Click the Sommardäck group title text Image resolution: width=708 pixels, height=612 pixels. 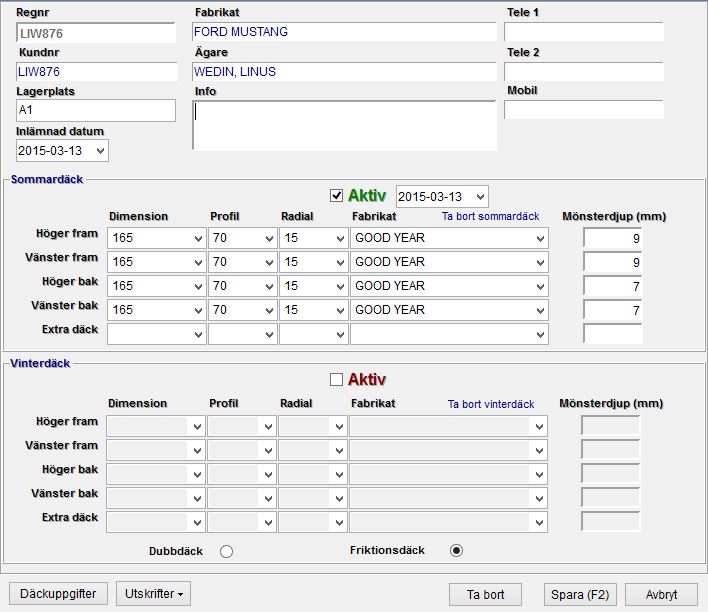(47, 179)
